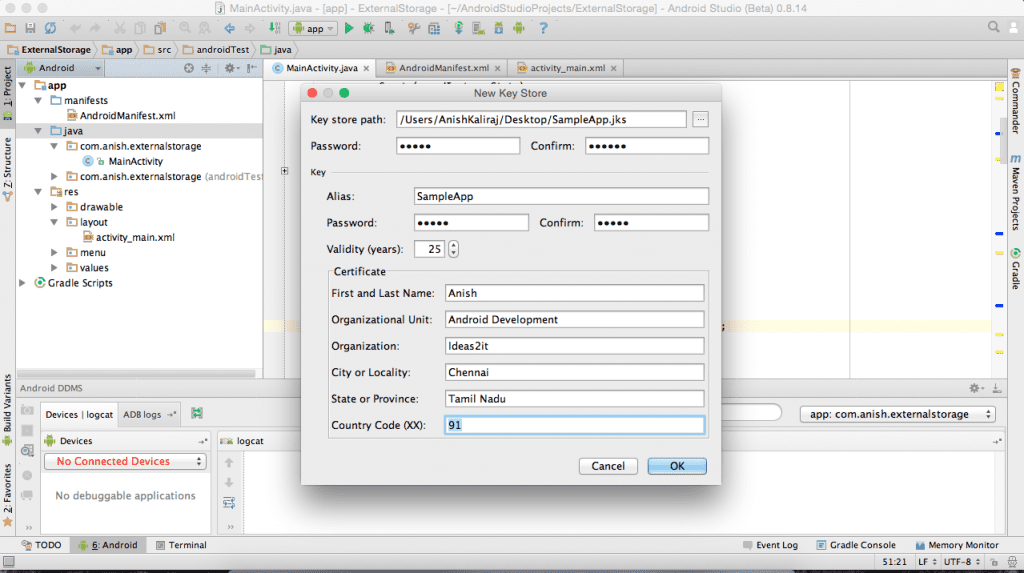The height and width of the screenshot is (573, 1024).
Task: Click the Project tree horizontal scrollbar
Action: (137, 374)
